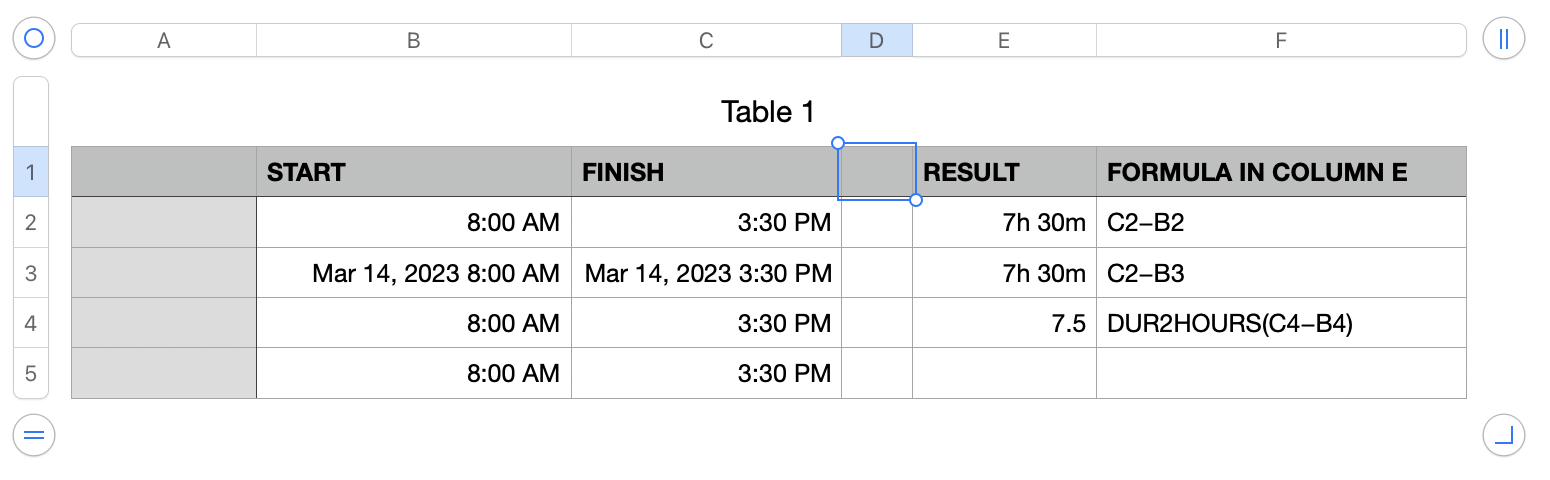
Task: Click the DUR2HOURS(C4−B4) cell
Action: click(x=1281, y=323)
